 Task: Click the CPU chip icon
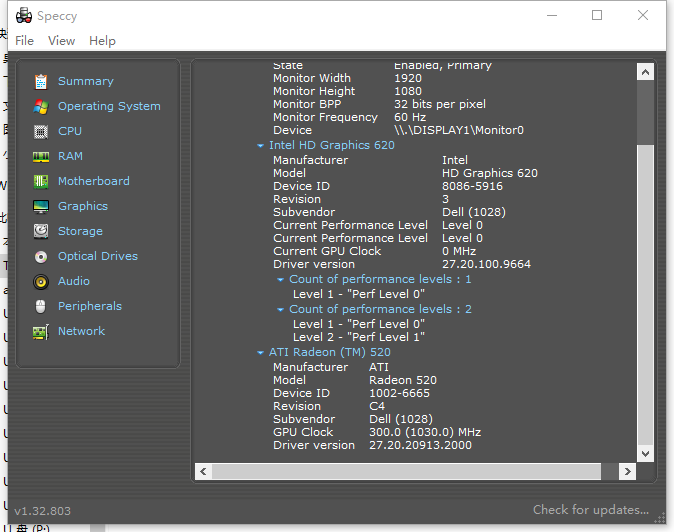(41, 131)
